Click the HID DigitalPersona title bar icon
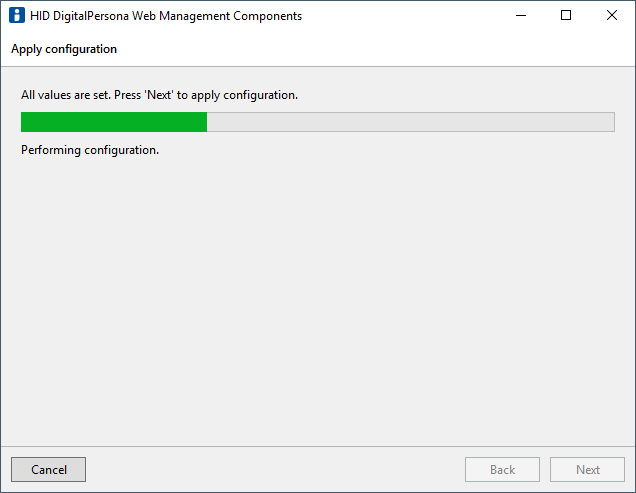This screenshot has height=493, width=636. click(x=17, y=16)
